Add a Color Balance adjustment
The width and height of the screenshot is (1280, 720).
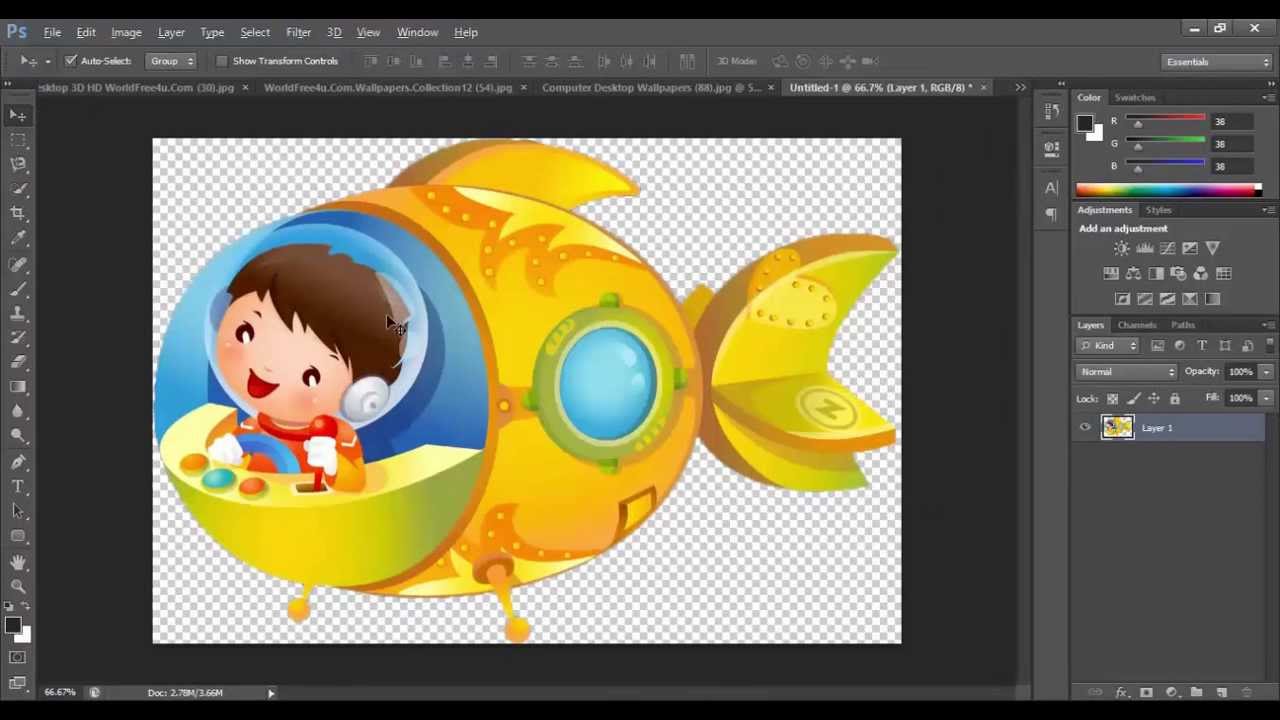1133,273
